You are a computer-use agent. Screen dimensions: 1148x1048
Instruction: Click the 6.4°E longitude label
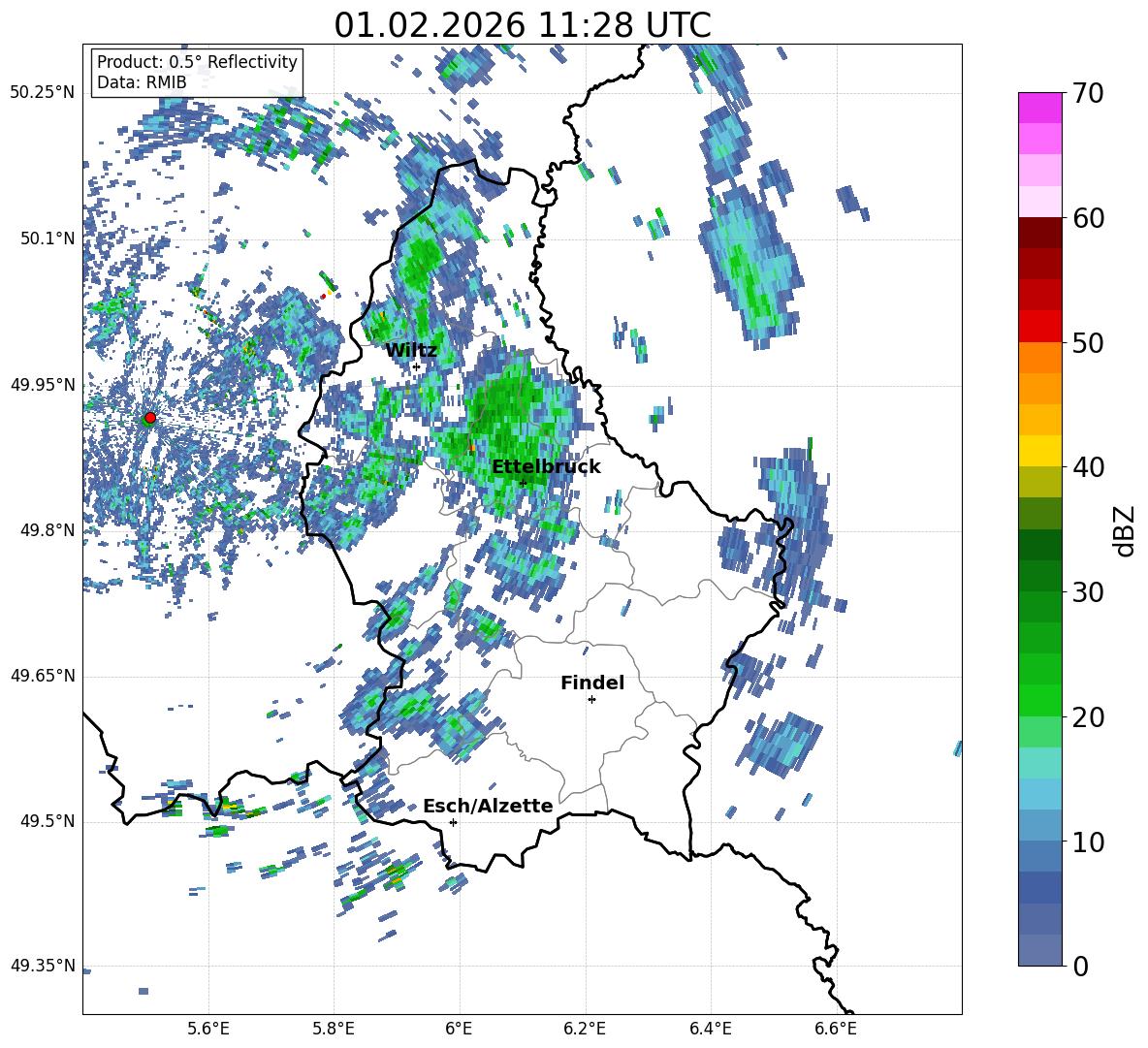[x=710, y=1029]
